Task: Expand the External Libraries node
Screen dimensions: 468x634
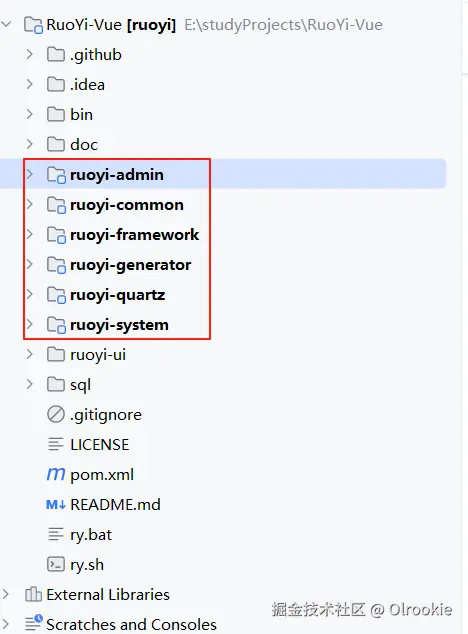Action: point(6,594)
